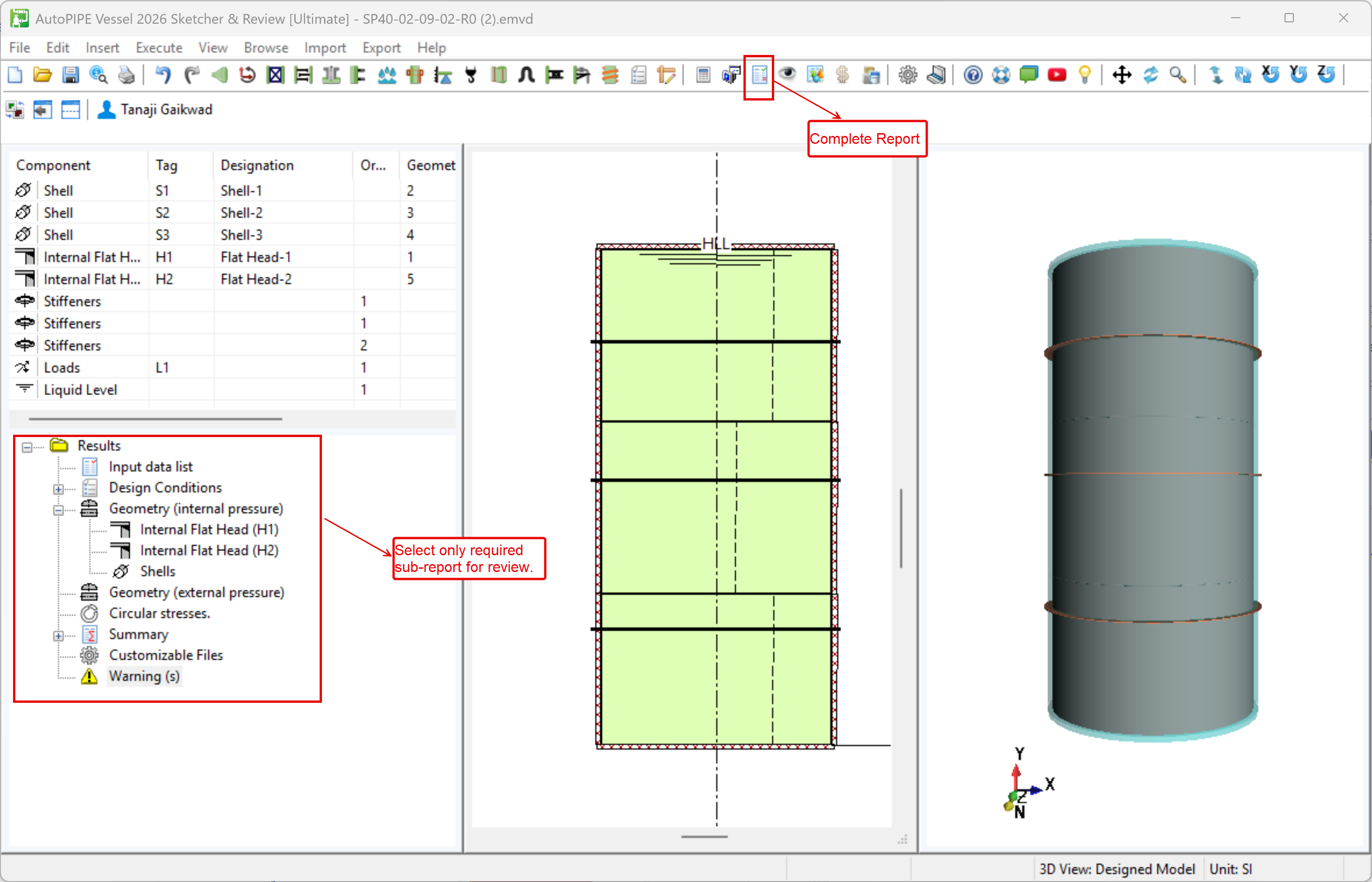This screenshot has height=882, width=1372.
Task: Expand the Summary tree node
Action: (x=58, y=636)
